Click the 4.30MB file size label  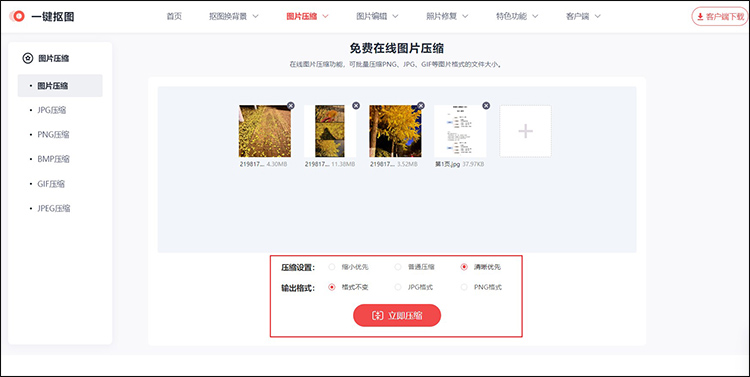point(277,164)
